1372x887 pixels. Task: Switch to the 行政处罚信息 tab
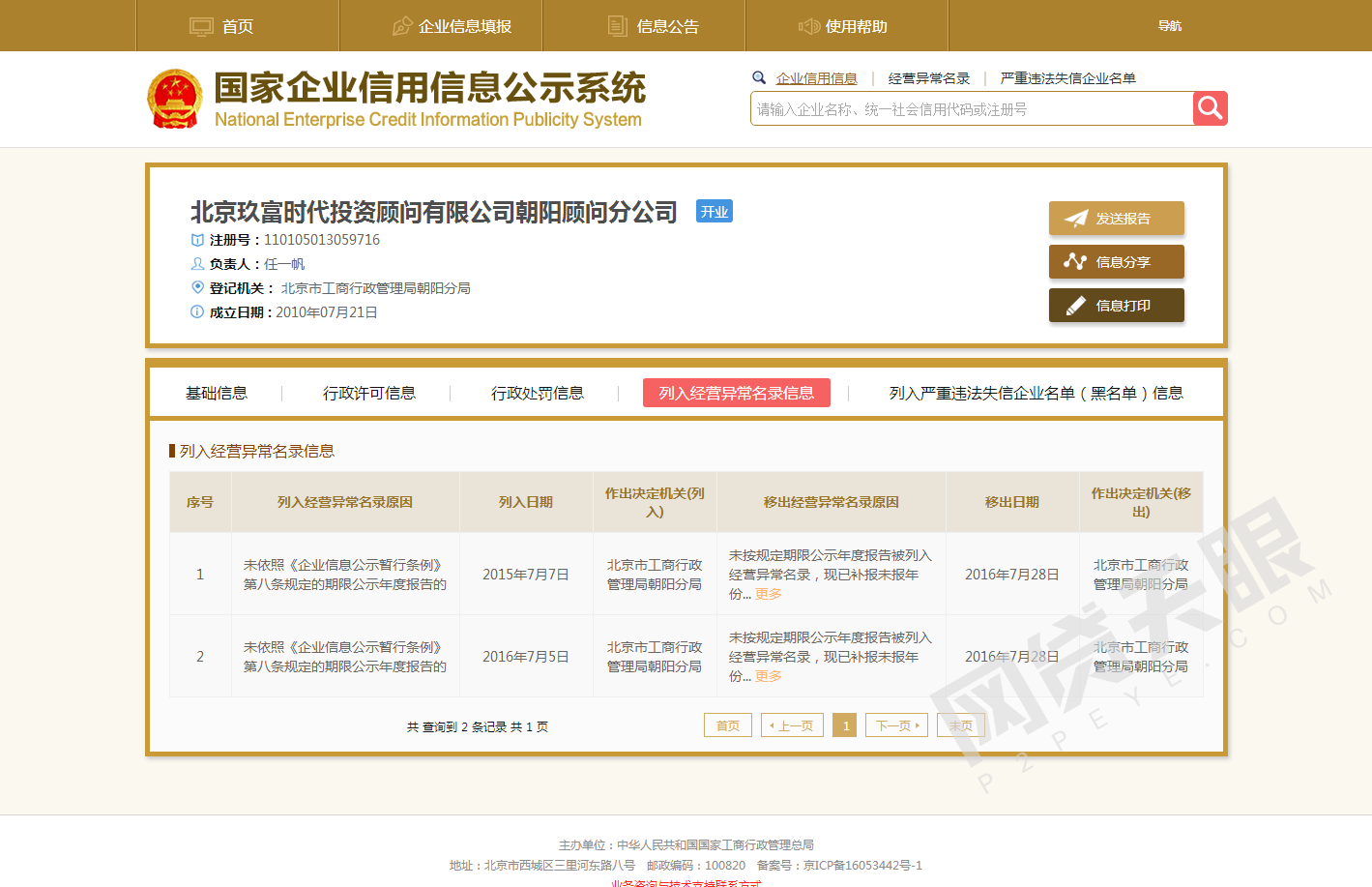point(538,393)
